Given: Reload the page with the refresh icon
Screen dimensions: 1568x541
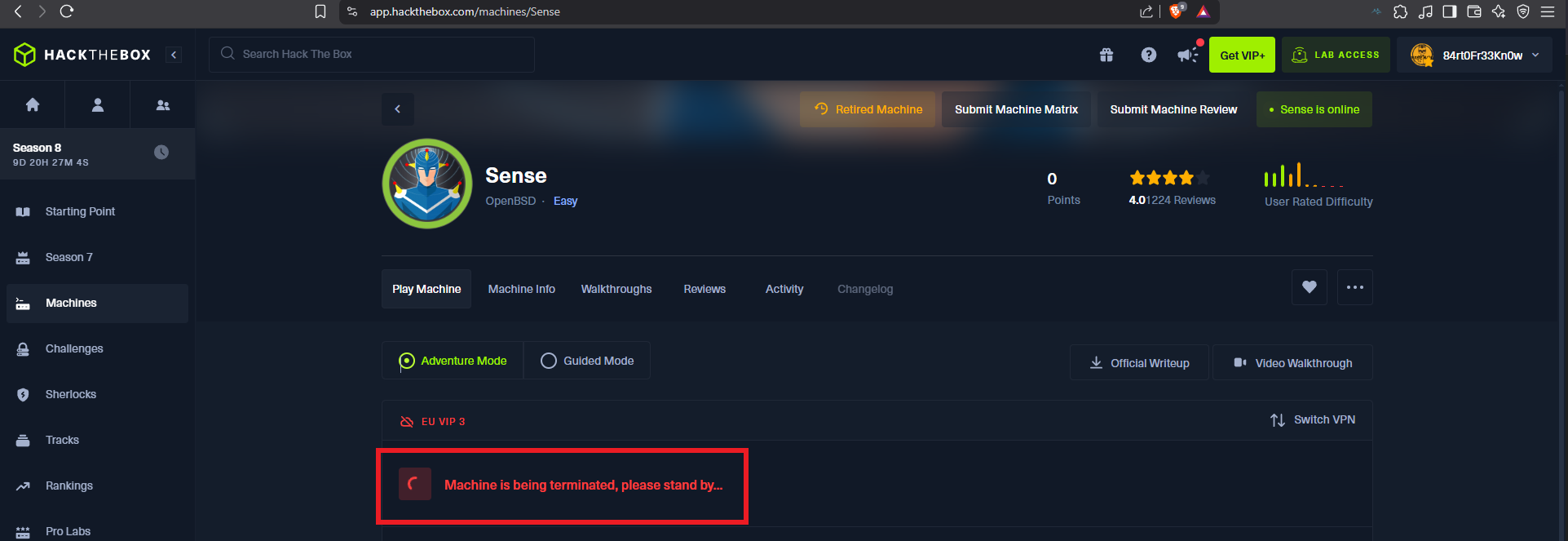Looking at the screenshot, I should tap(67, 11).
